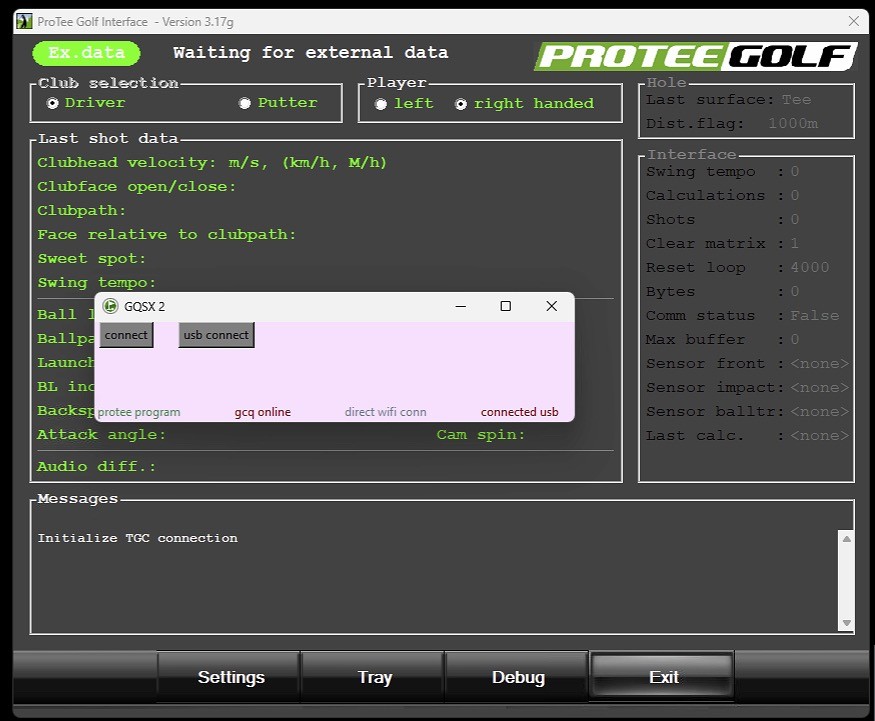
Task: Click the 'direct wifi conn' status label
Action: (x=385, y=412)
